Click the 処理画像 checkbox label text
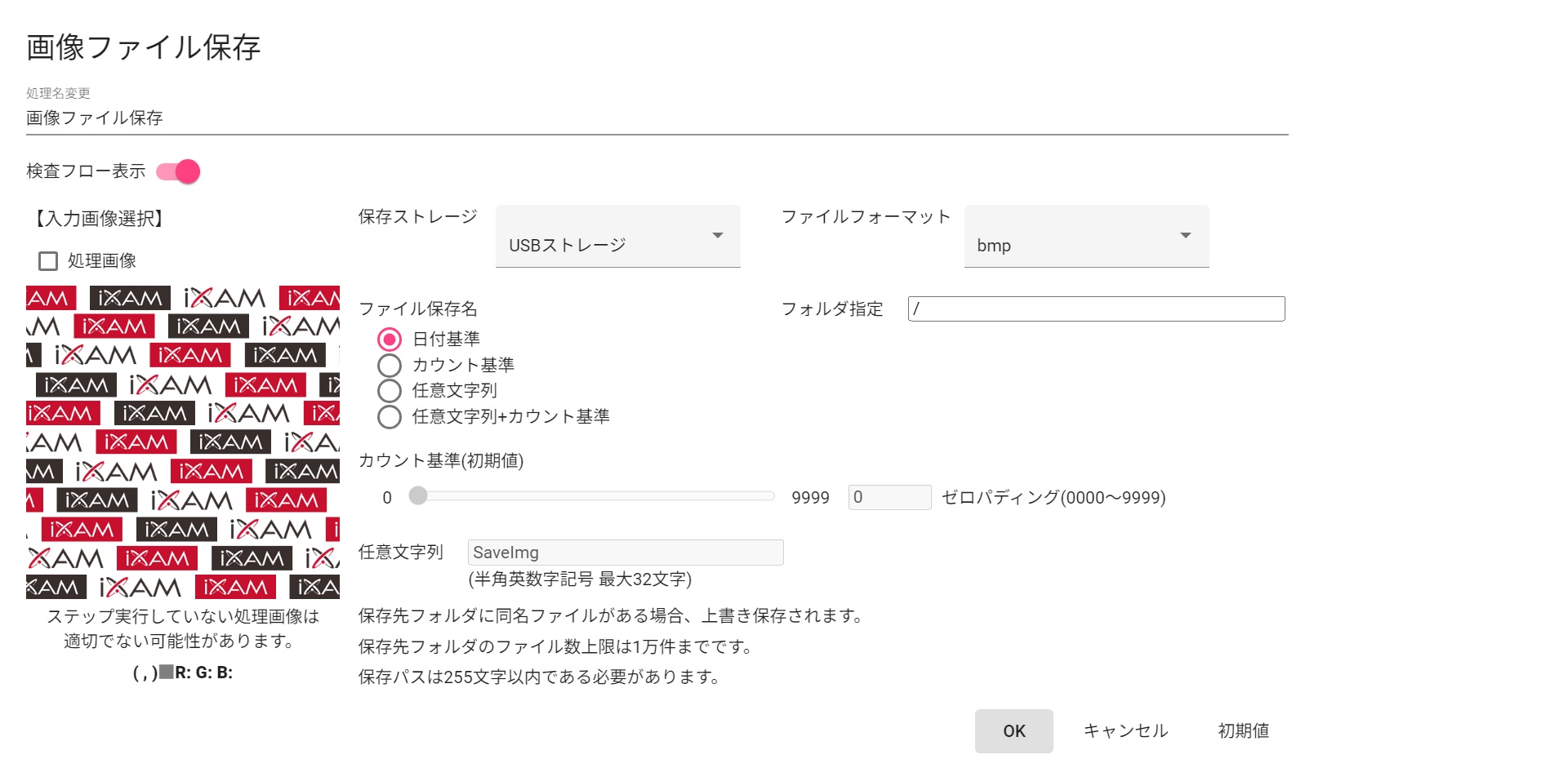The width and height of the screenshot is (1568, 768). click(x=102, y=261)
